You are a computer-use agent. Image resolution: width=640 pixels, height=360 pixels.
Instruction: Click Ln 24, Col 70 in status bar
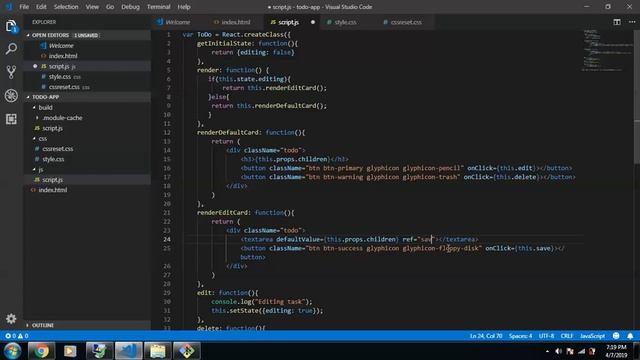[486, 336]
